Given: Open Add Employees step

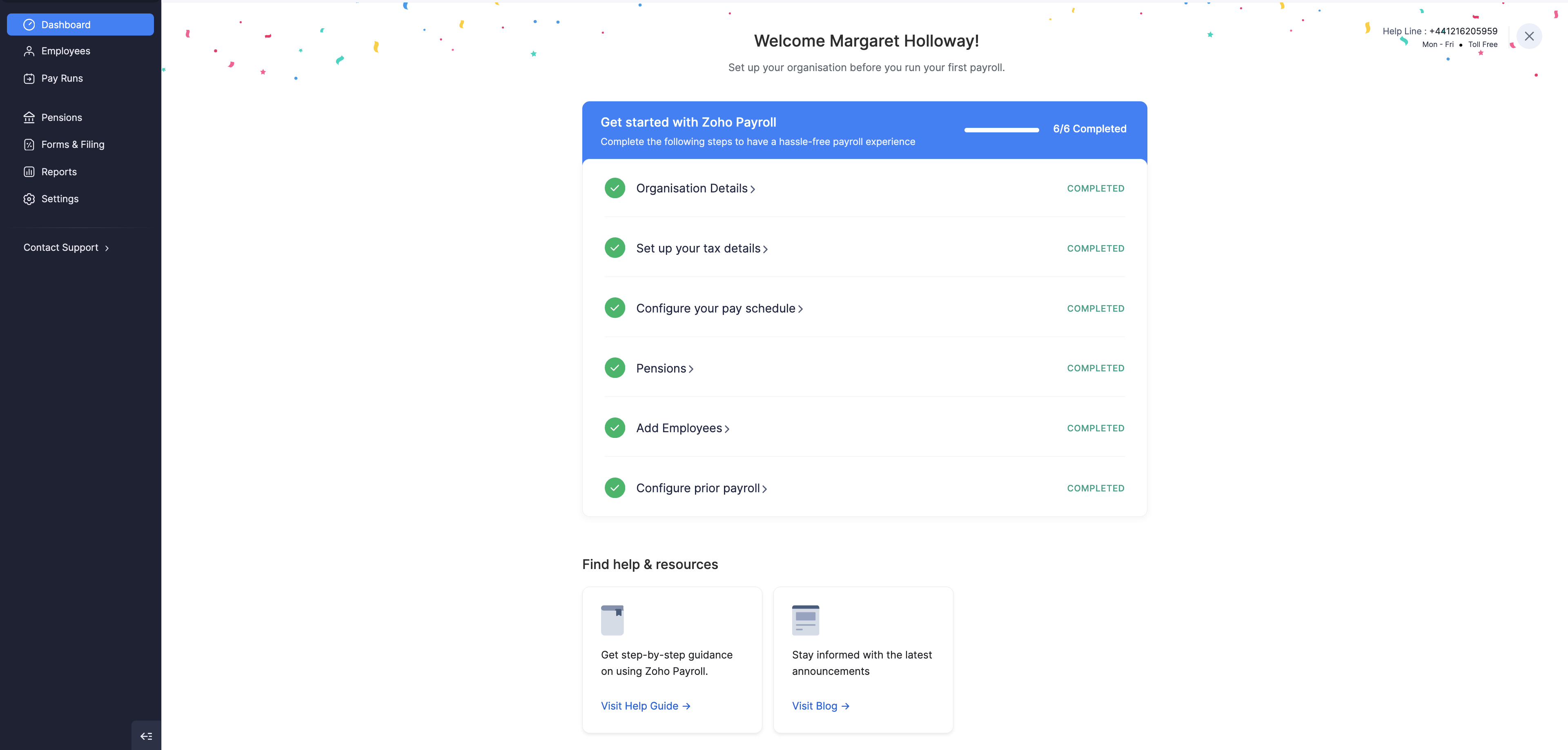Looking at the screenshot, I should tap(683, 429).
